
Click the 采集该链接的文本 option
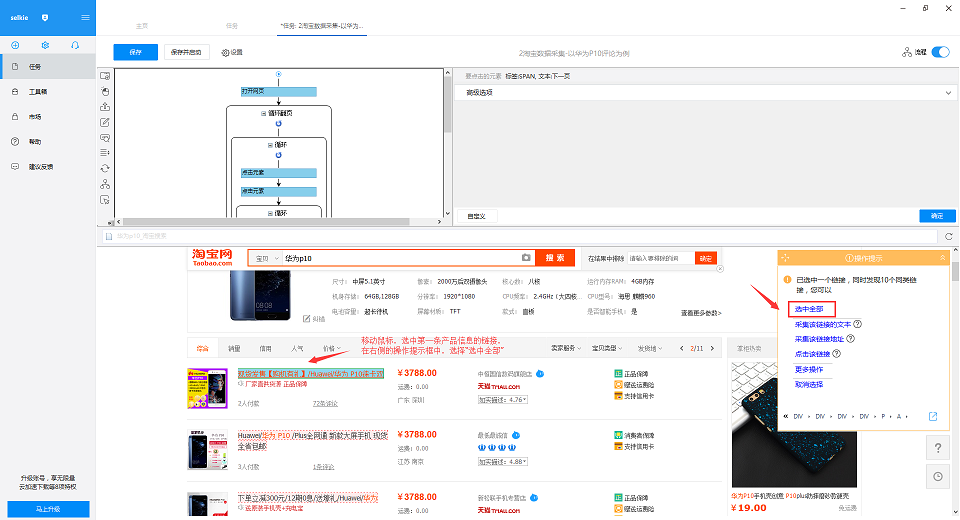pyautogui.click(x=823, y=324)
